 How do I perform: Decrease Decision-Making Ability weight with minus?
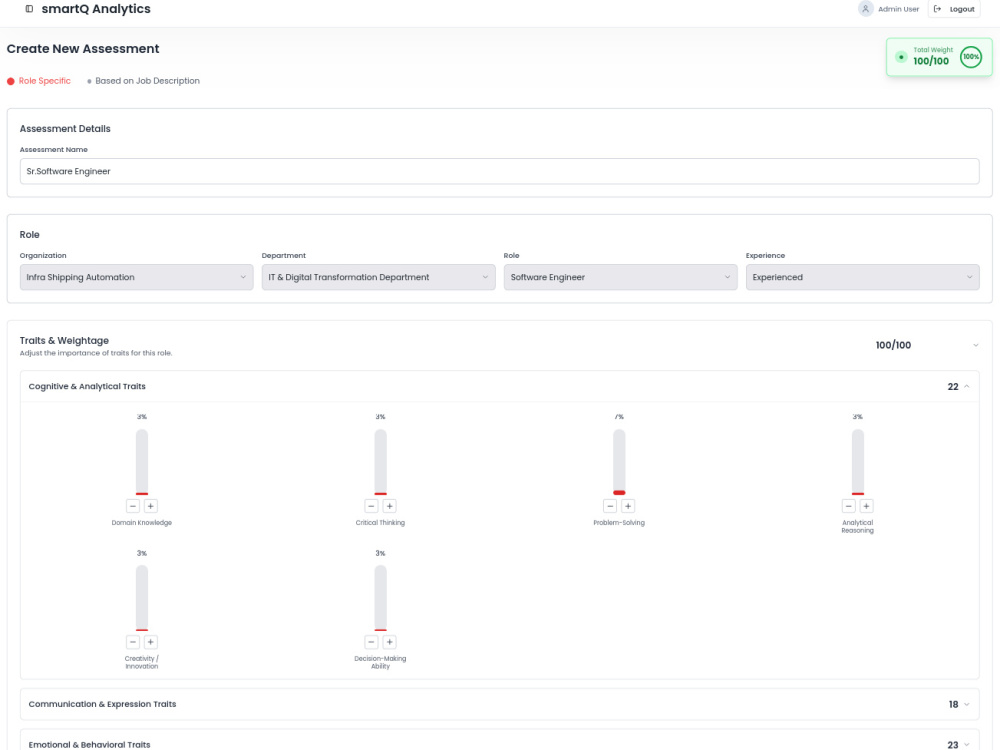(371, 642)
